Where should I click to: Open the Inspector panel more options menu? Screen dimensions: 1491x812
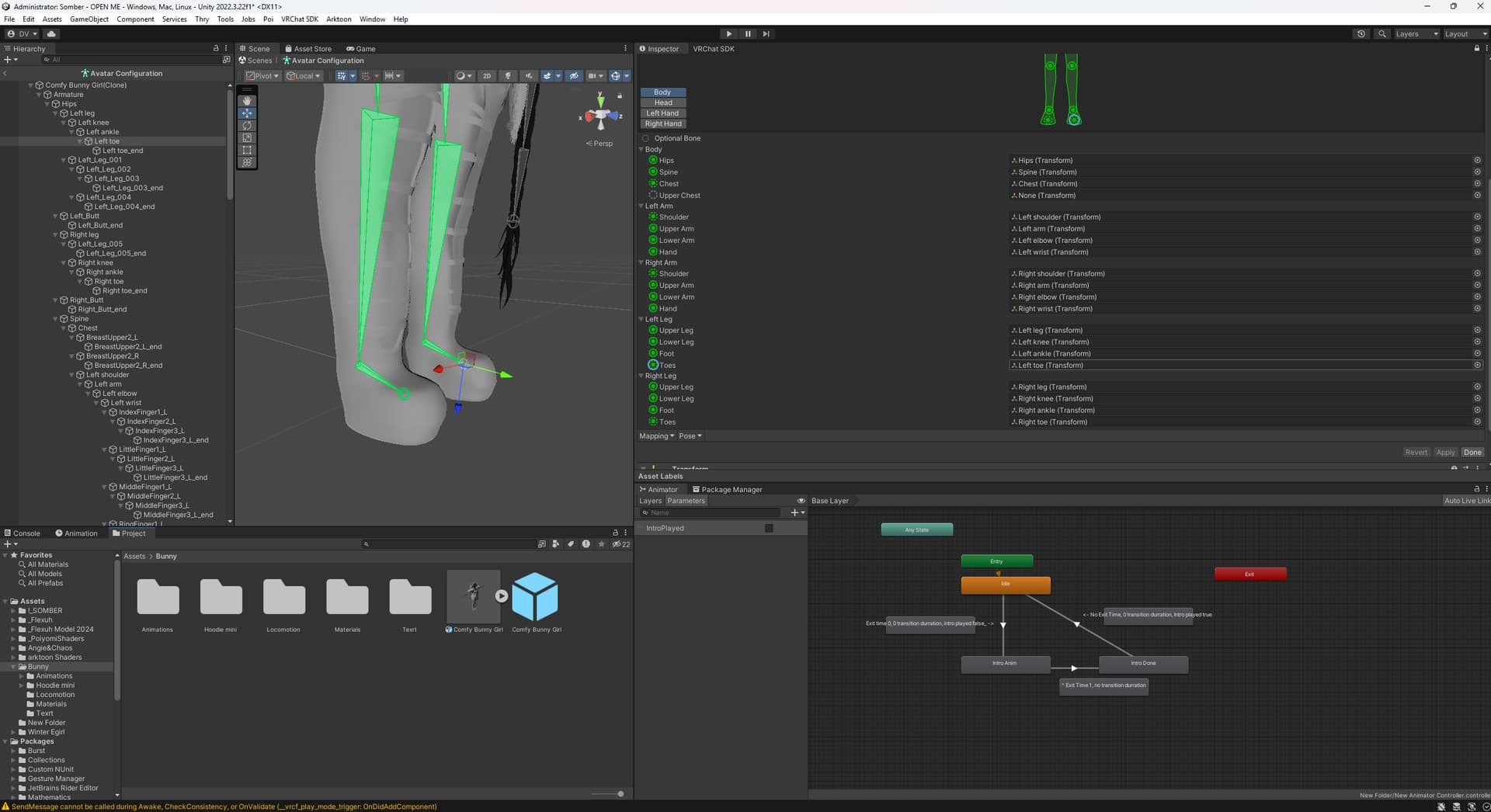[1486, 48]
